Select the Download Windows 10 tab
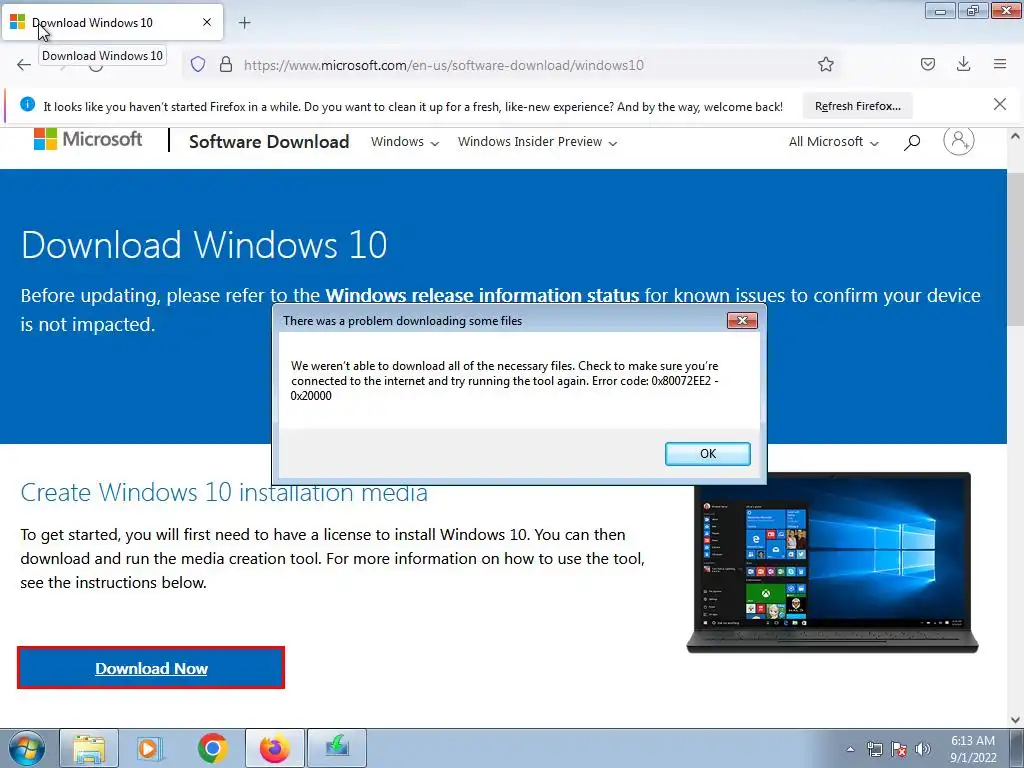 click(112, 23)
